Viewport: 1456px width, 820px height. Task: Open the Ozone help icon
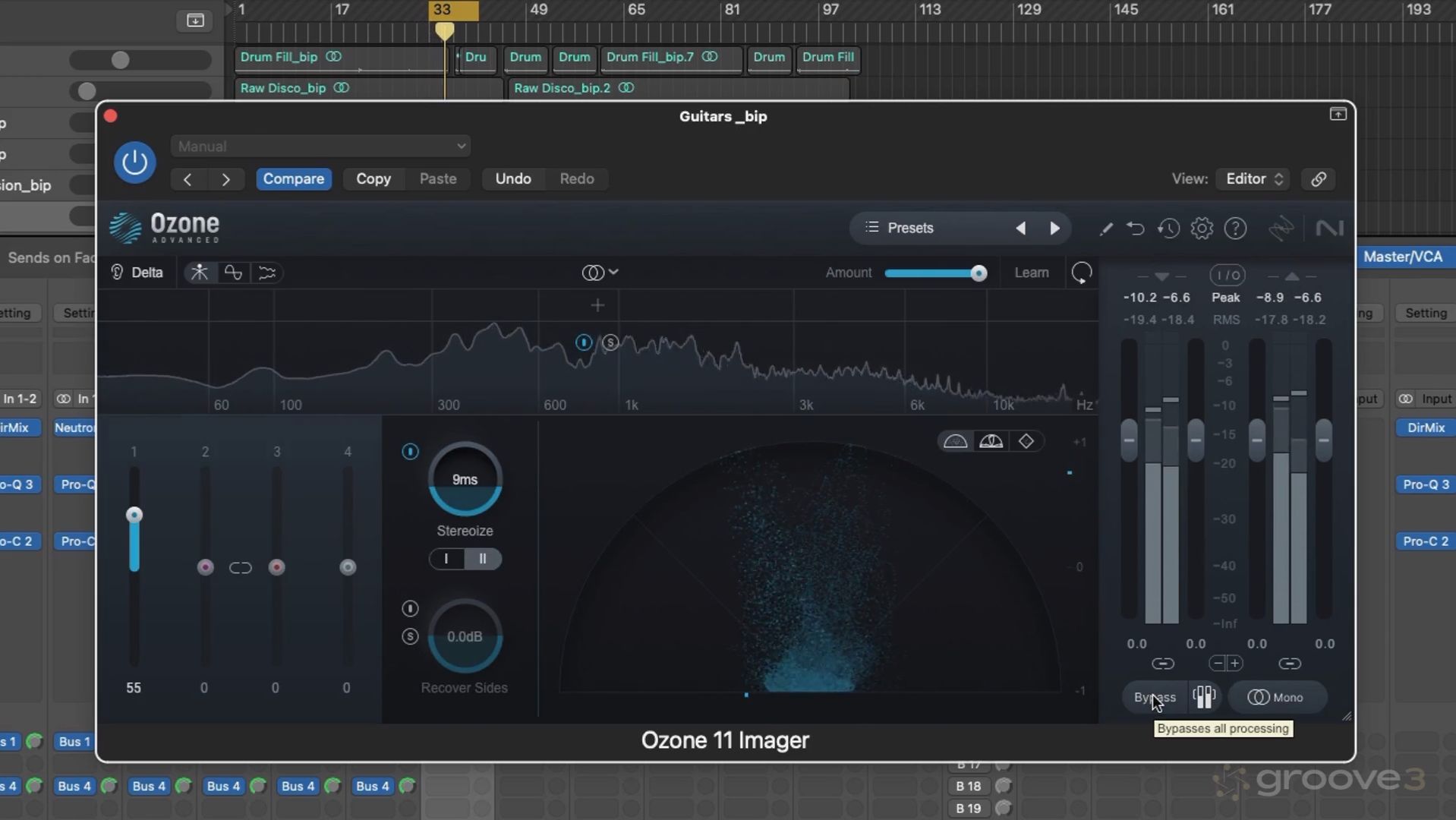tap(1236, 229)
